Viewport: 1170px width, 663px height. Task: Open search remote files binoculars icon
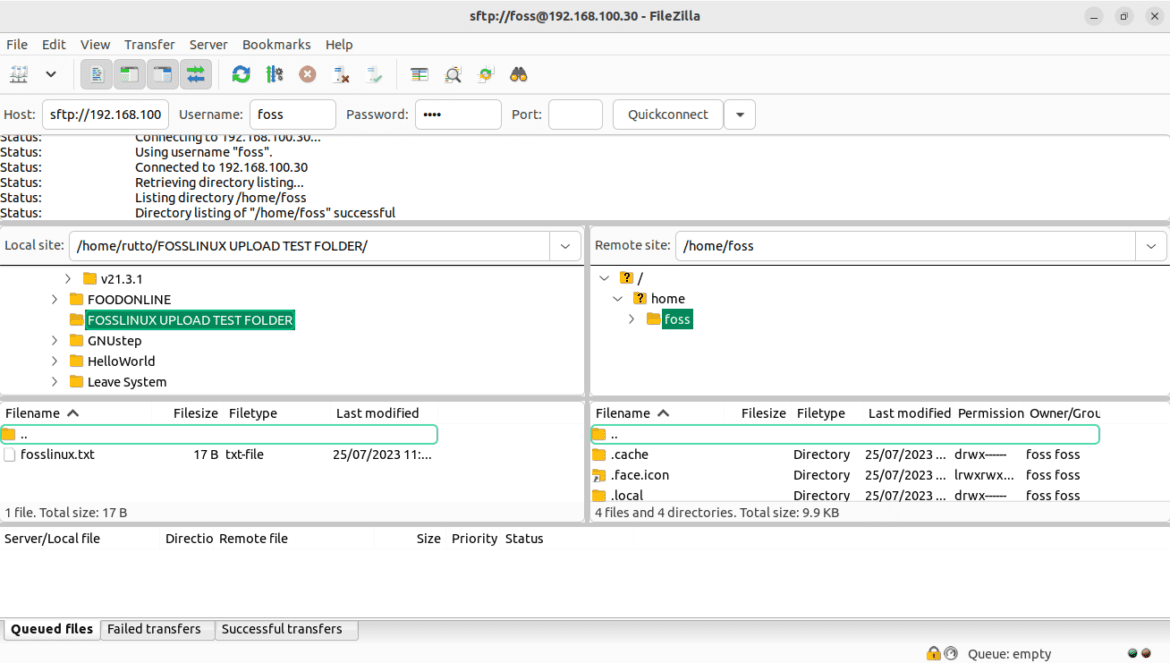518,75
